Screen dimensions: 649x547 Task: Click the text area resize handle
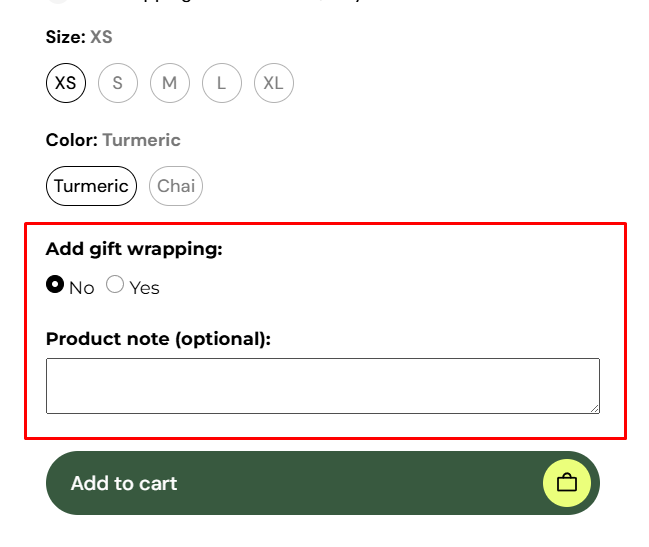coord(594,408)
